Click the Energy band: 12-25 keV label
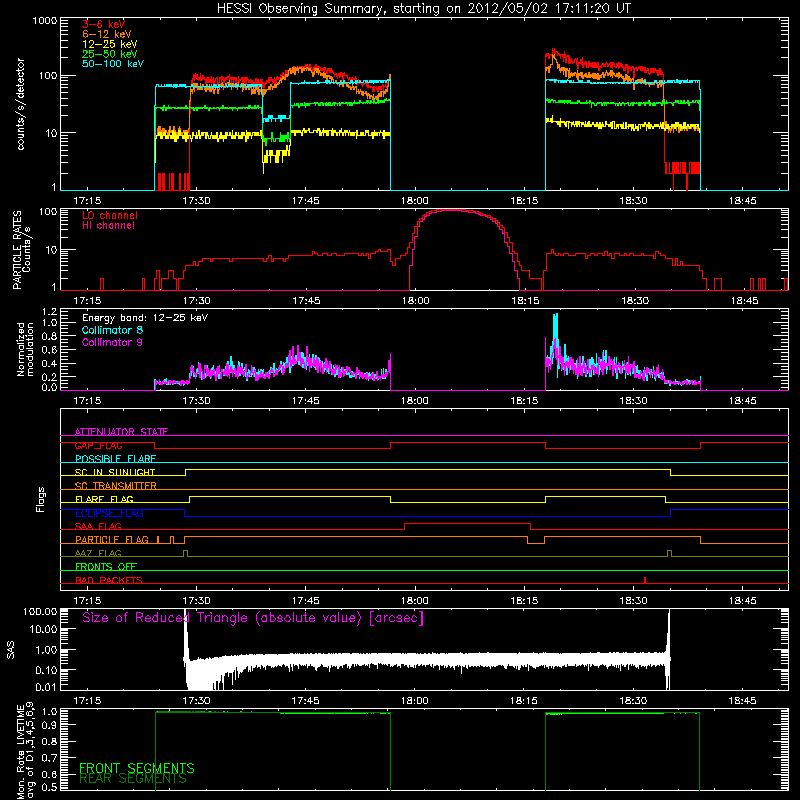Screen dimensions: 800x800 pos(145,318)
